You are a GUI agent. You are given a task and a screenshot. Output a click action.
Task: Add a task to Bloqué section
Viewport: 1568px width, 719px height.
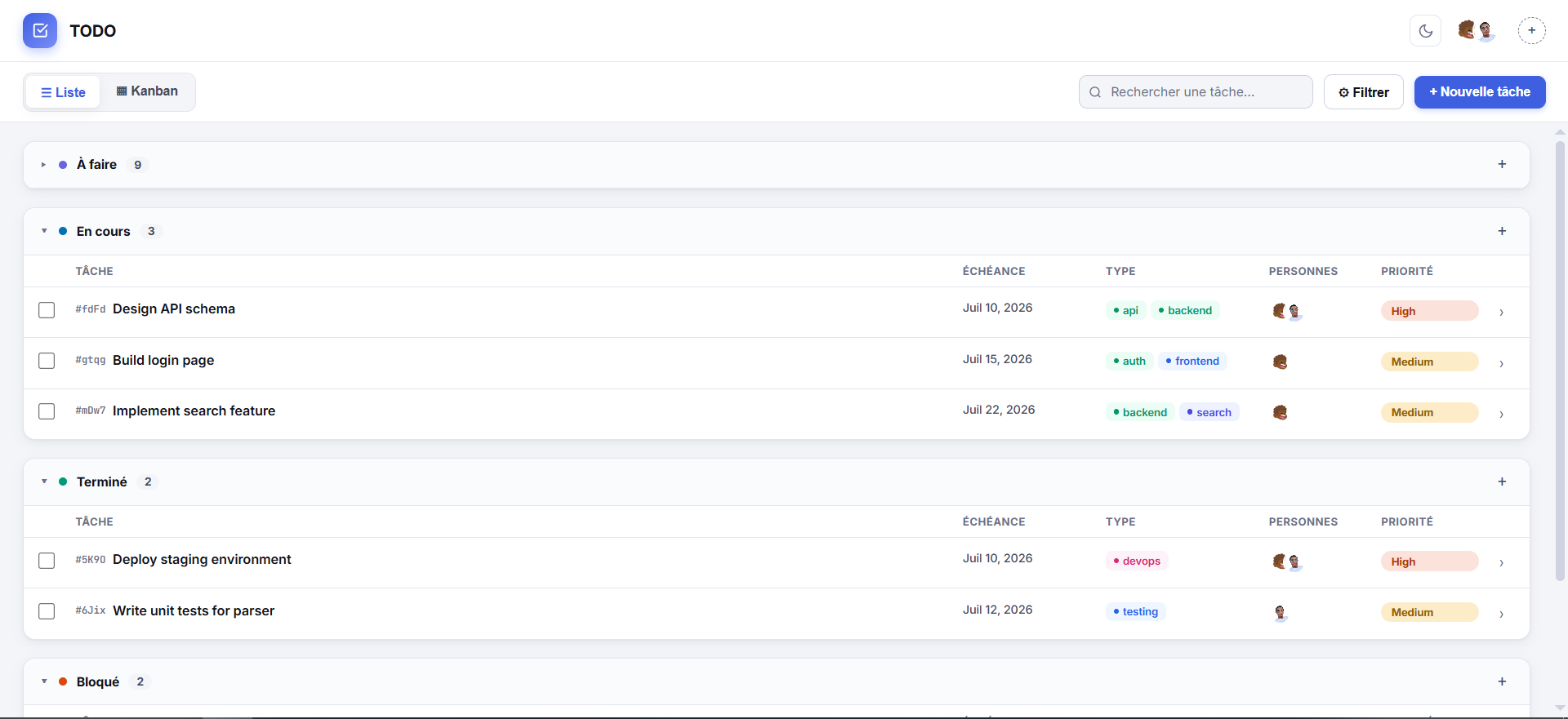click(x=1502, y=681)
